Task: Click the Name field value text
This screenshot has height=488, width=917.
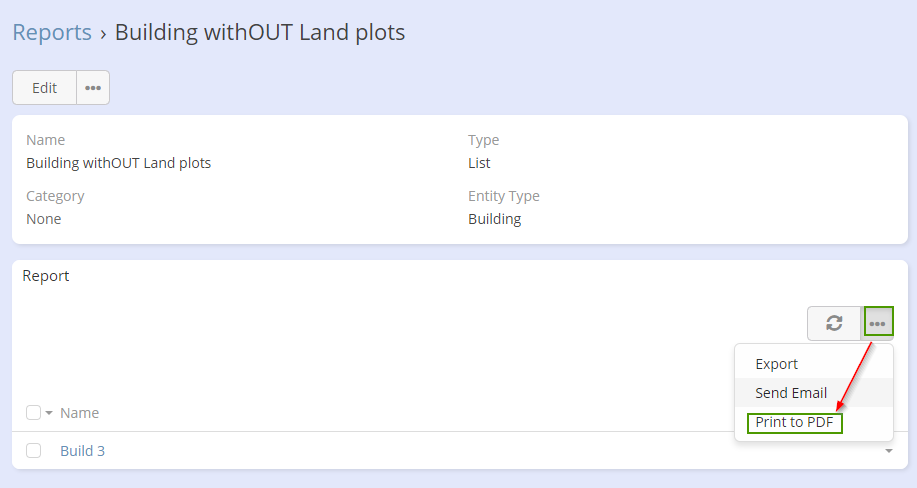Action: tap(118, 163)
